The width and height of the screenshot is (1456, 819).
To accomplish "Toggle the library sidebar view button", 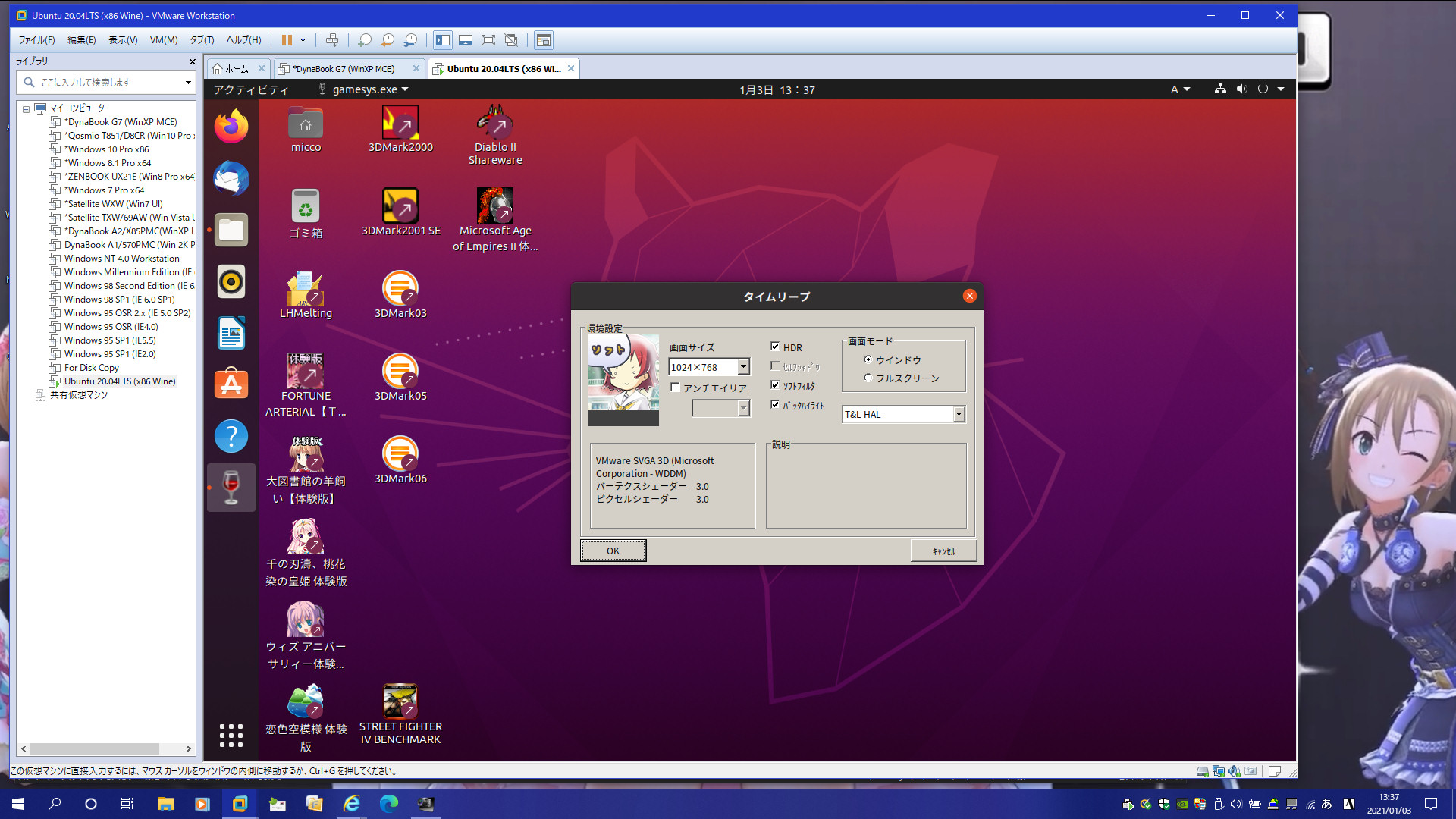I will click(x=443, y=40).
